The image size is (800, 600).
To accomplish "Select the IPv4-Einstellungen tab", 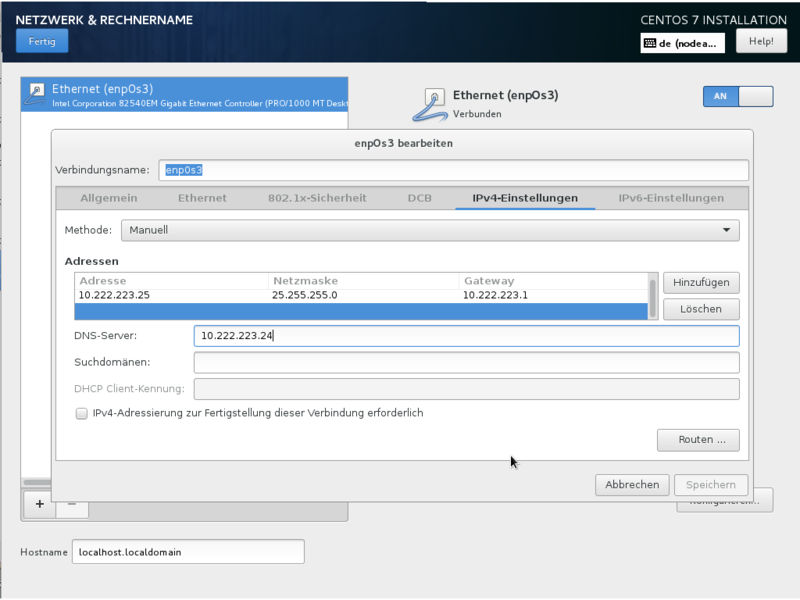I will click(525, 198).
